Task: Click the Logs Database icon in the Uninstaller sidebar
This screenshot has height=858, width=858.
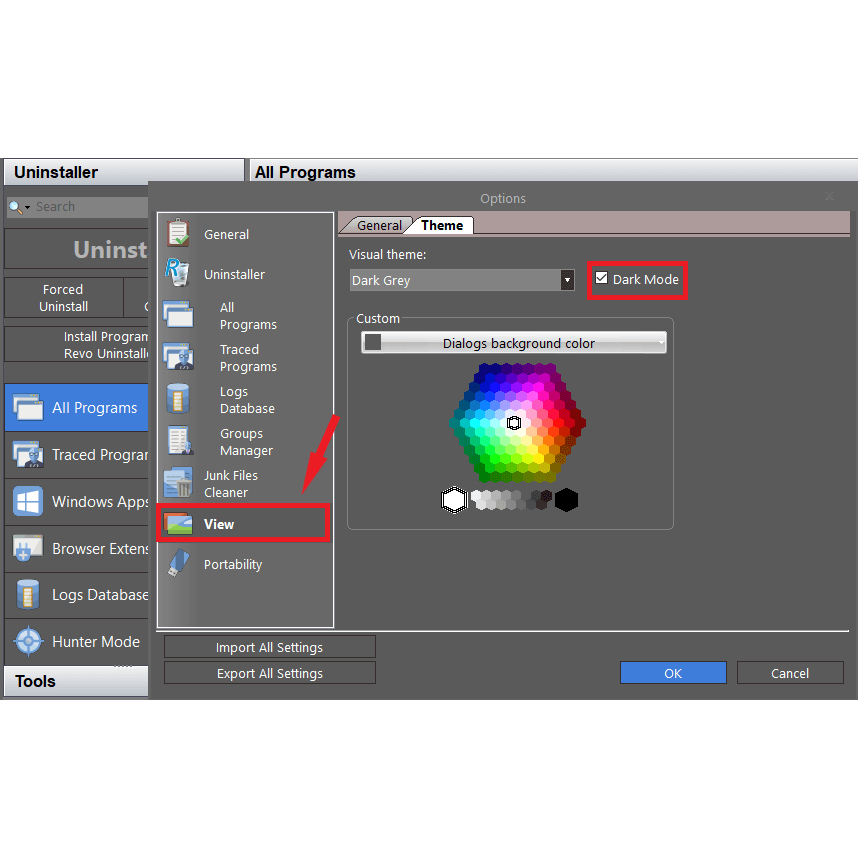Action: (x=28, y=595)
